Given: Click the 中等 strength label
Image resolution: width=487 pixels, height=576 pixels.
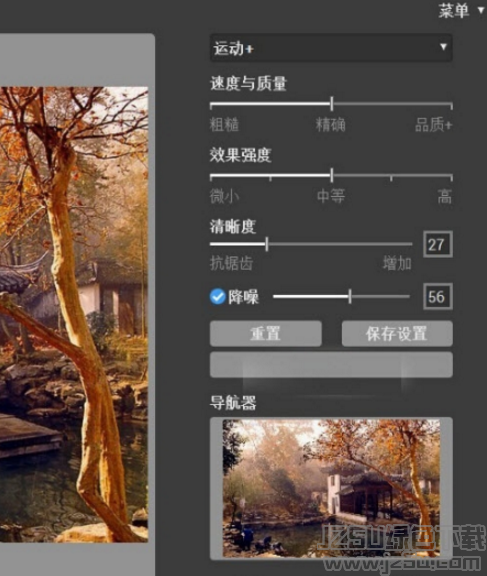Looking at the screenshot, I should coord(331,197).
